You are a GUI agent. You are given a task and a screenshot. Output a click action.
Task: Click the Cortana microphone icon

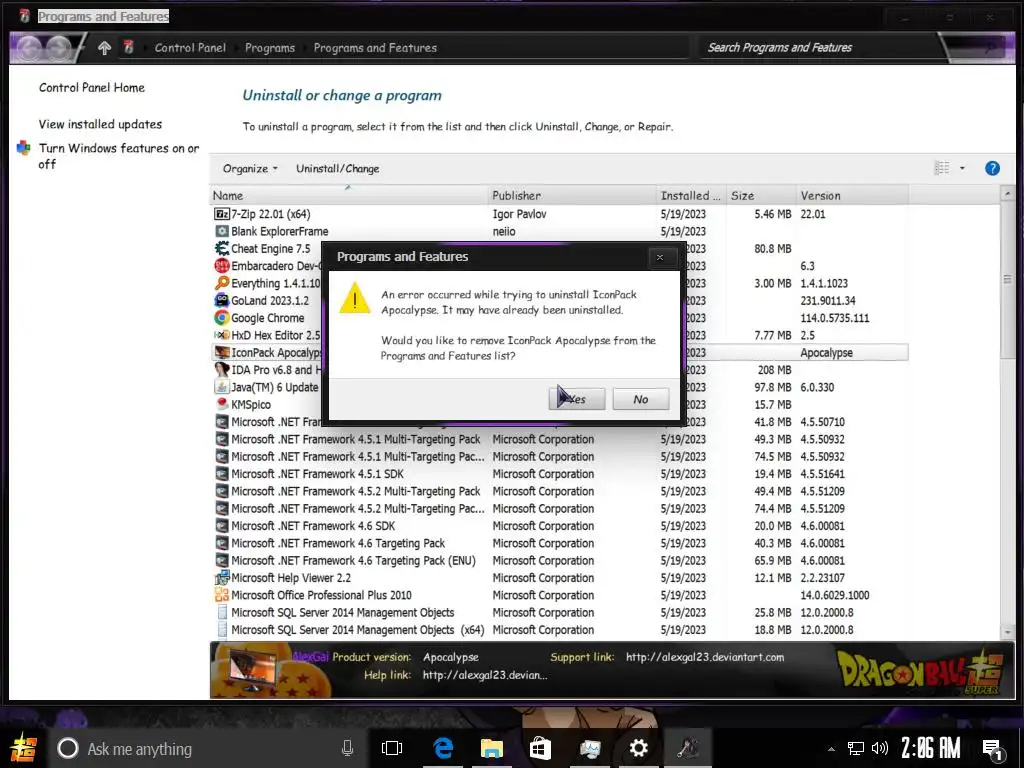347,748
